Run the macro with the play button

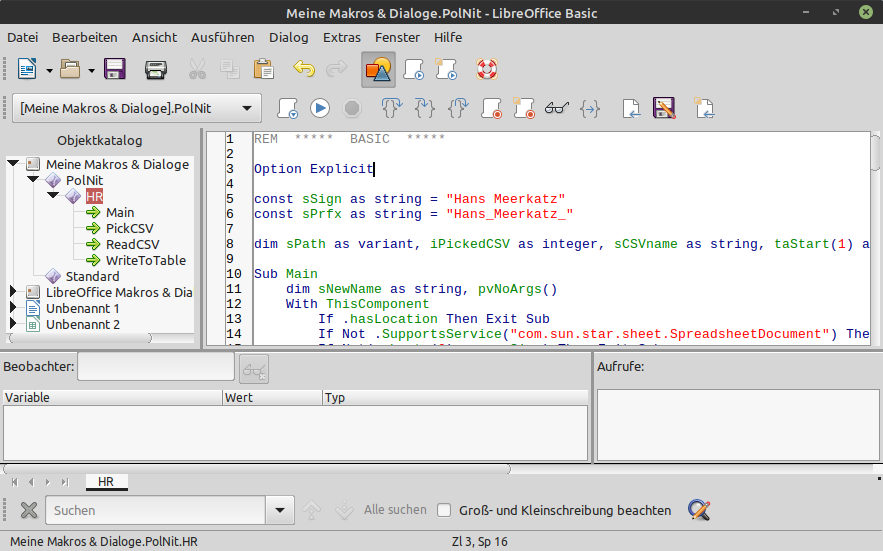click(320, 108)
